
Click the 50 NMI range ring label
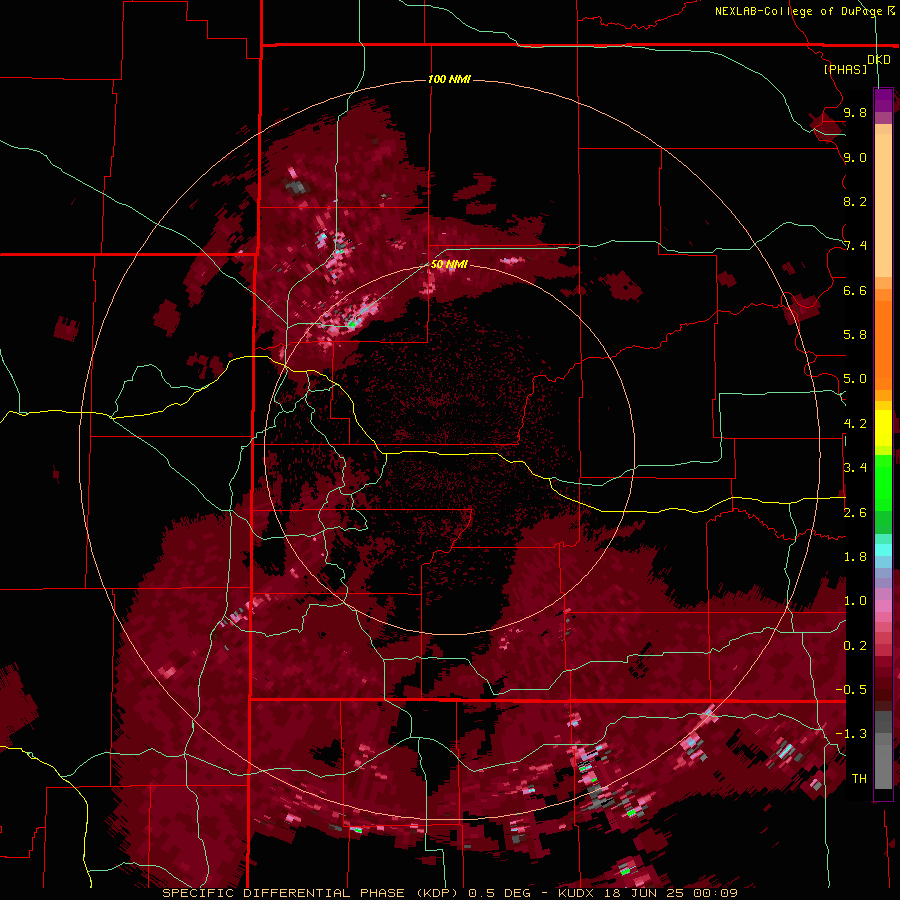[449, 264]
